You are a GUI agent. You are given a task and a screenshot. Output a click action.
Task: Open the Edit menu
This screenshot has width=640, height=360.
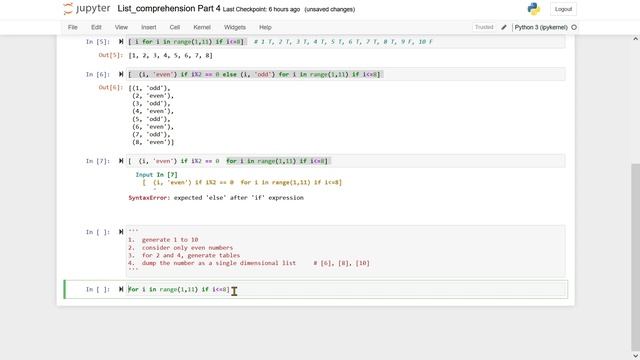(x=96, y=27)
